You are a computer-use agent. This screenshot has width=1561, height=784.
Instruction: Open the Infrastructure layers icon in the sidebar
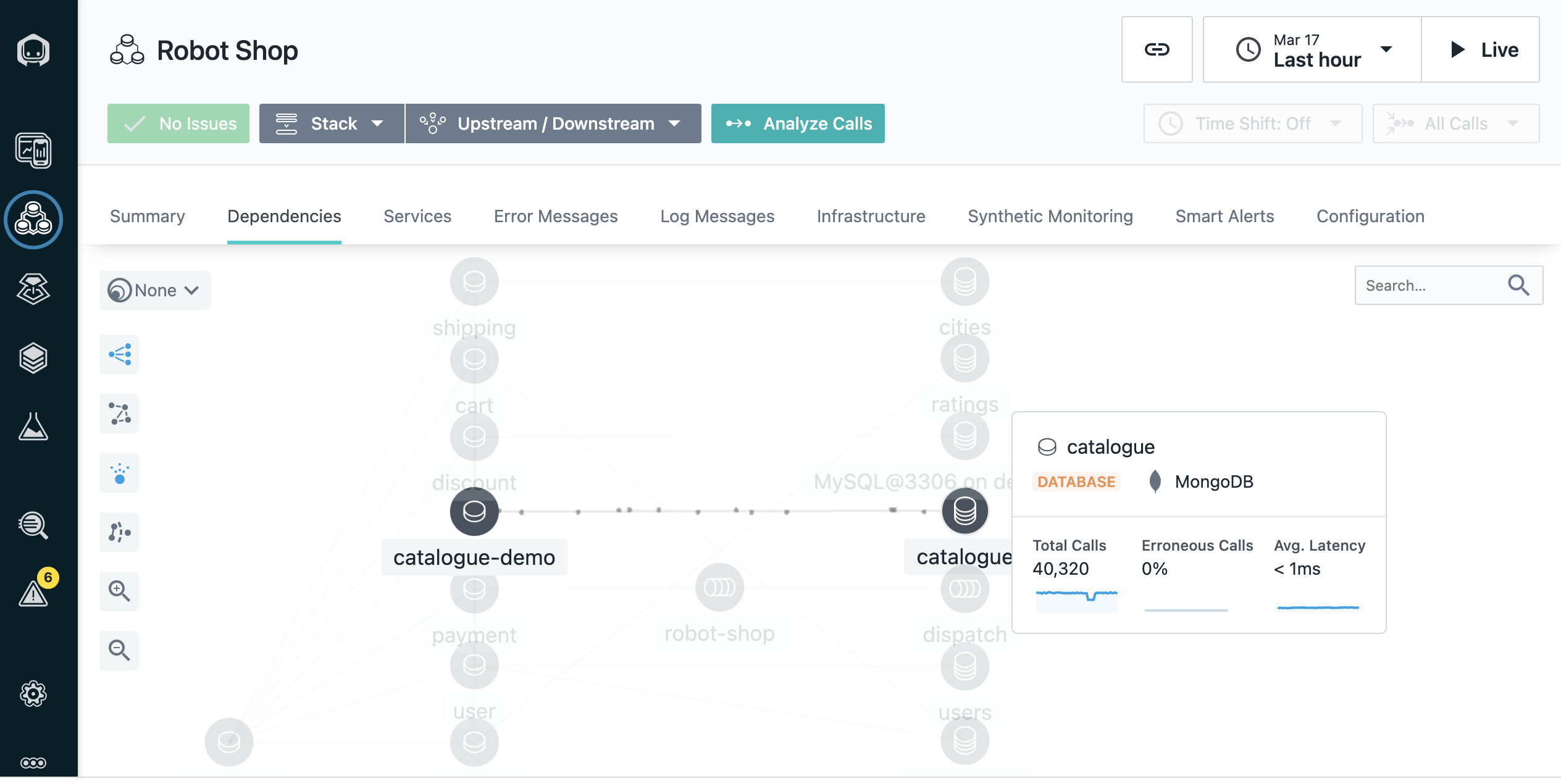33,357
